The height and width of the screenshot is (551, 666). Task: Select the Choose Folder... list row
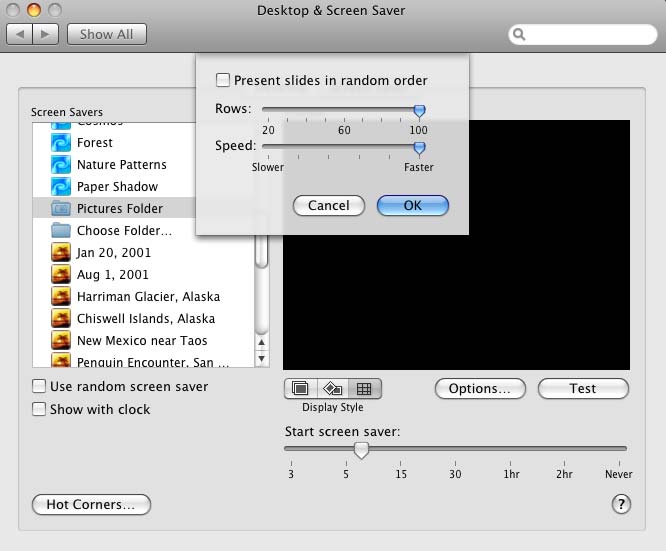click(x=143, y=231)
